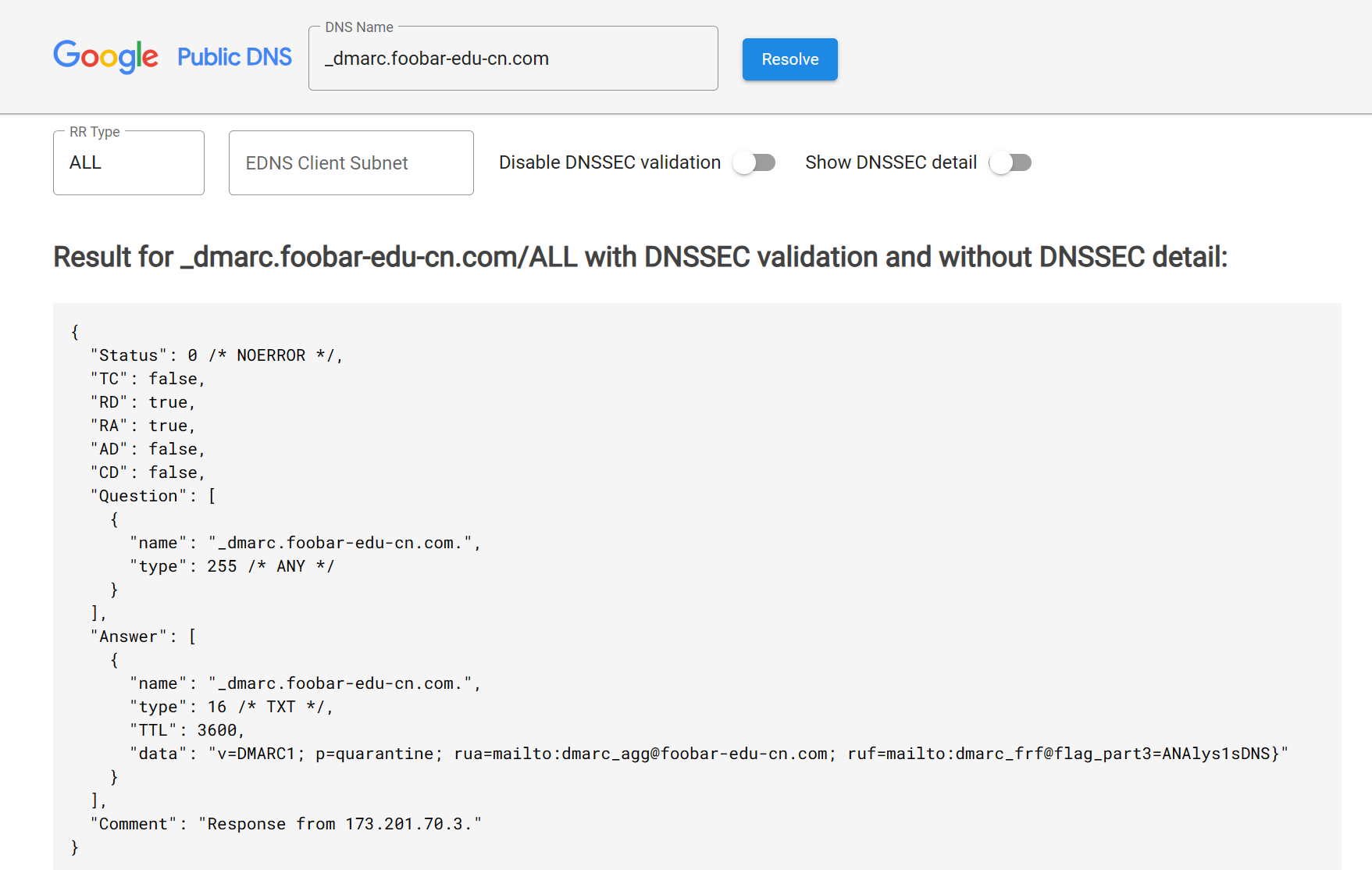Click the Google logo
This screenshot has width=1372, height=870.
(x=105, y=57)
